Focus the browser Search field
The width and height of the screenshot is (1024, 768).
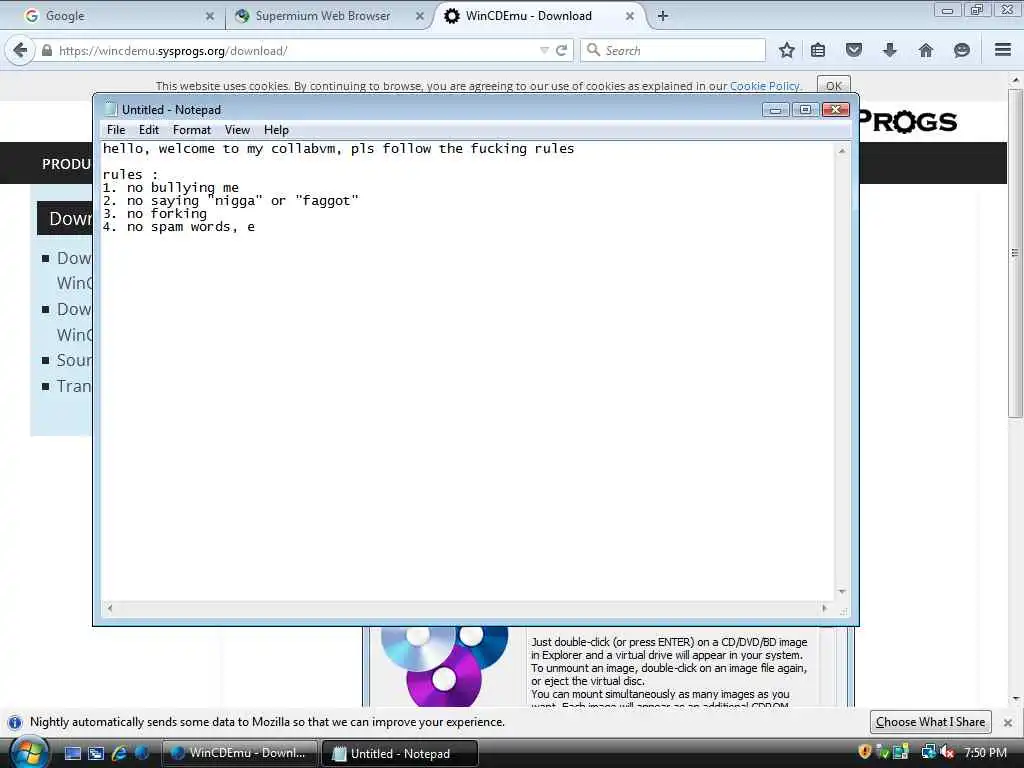pos(673,50)
